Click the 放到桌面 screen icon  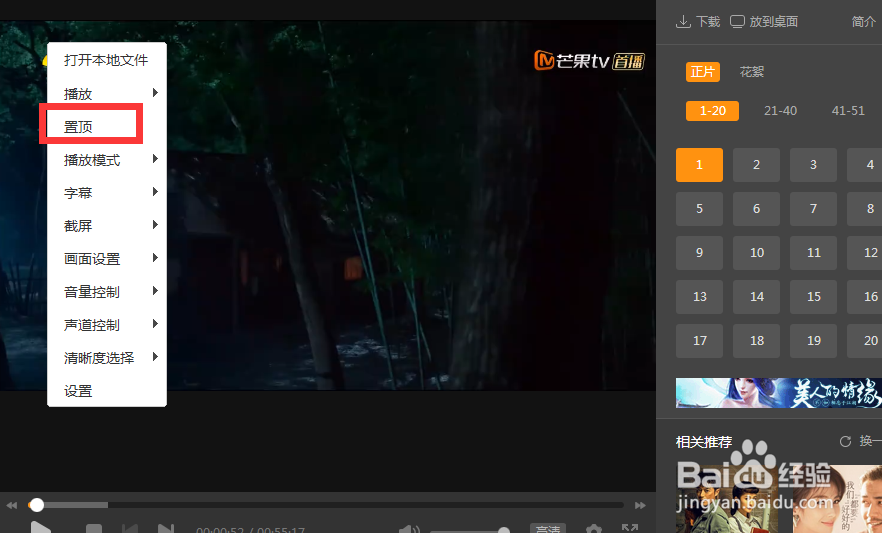[737, 21]
